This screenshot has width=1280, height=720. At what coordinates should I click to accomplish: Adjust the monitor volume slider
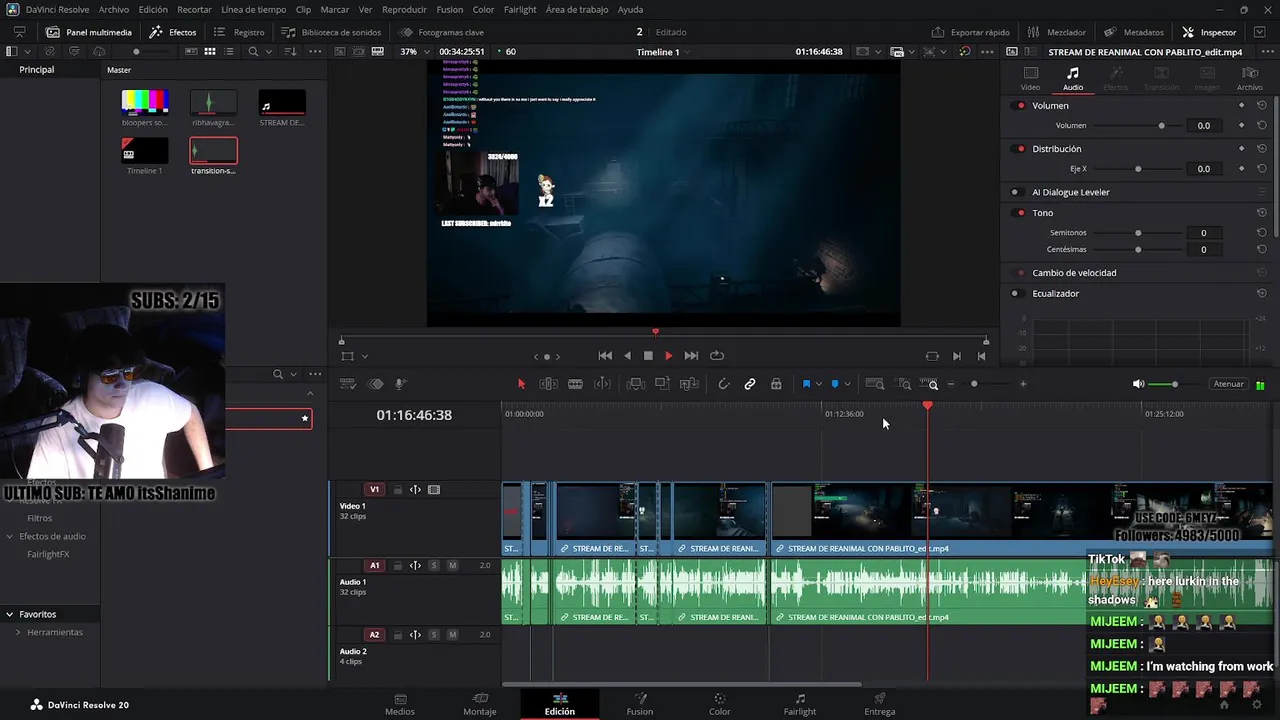[x=1175, y=384]
